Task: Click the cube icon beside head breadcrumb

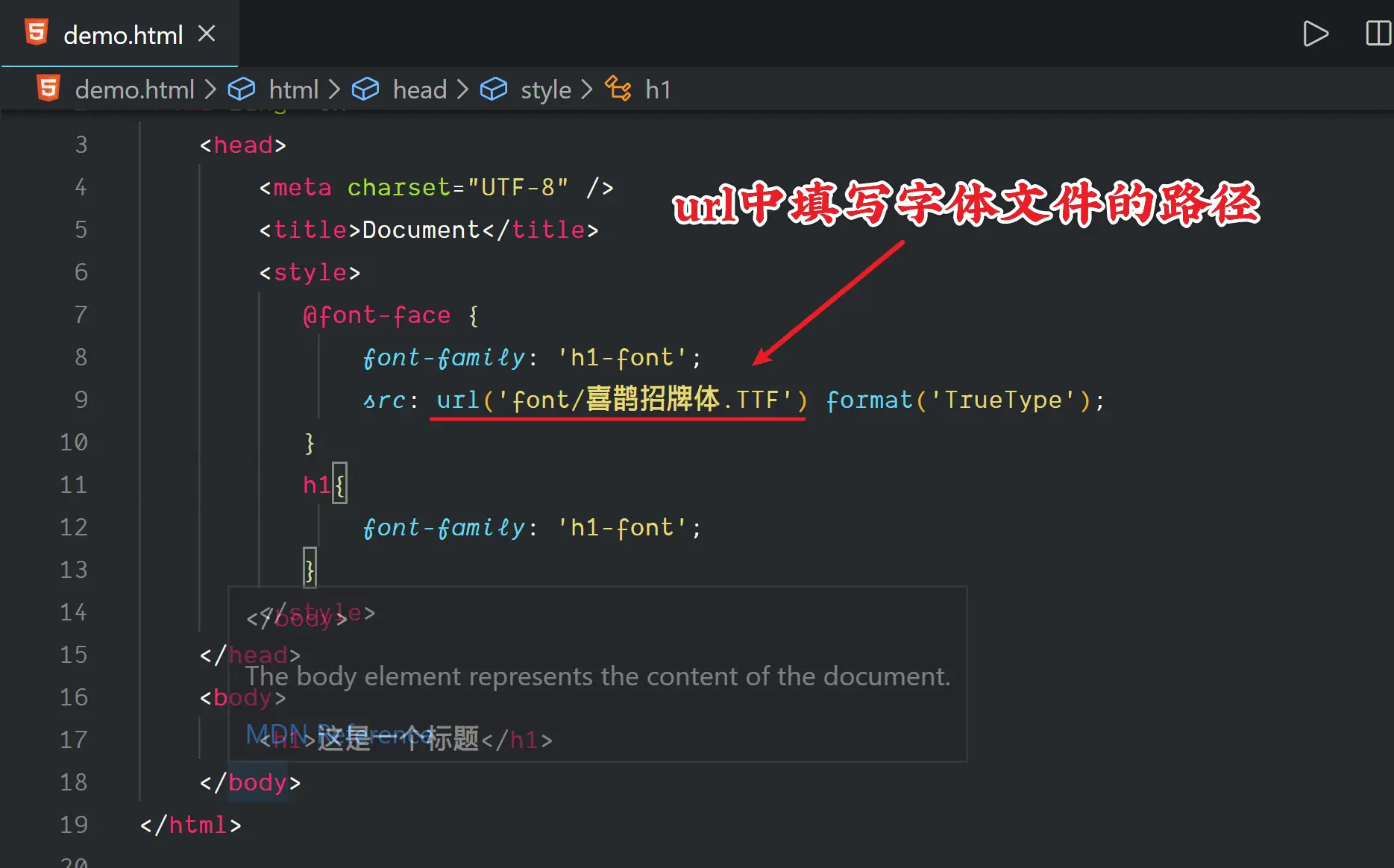Action: [365, 89]
